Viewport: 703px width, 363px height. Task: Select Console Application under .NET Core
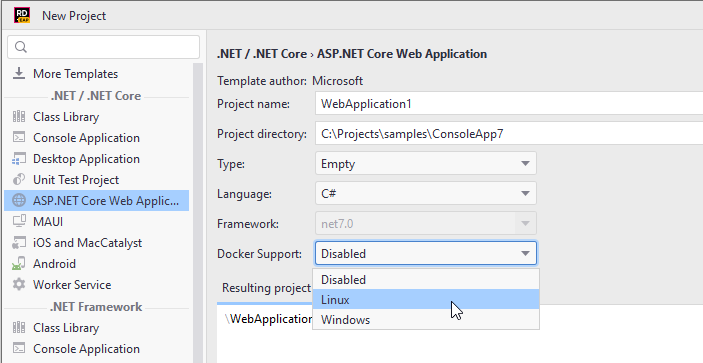pyautogui.click(x=96, y=138)
